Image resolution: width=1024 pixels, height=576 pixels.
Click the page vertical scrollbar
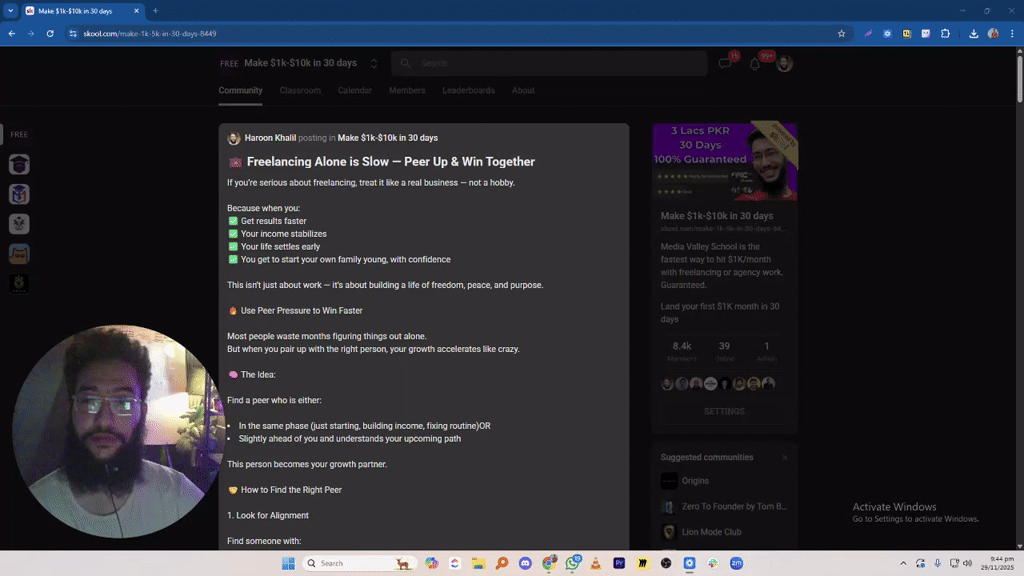click(x=1019, y=79)
